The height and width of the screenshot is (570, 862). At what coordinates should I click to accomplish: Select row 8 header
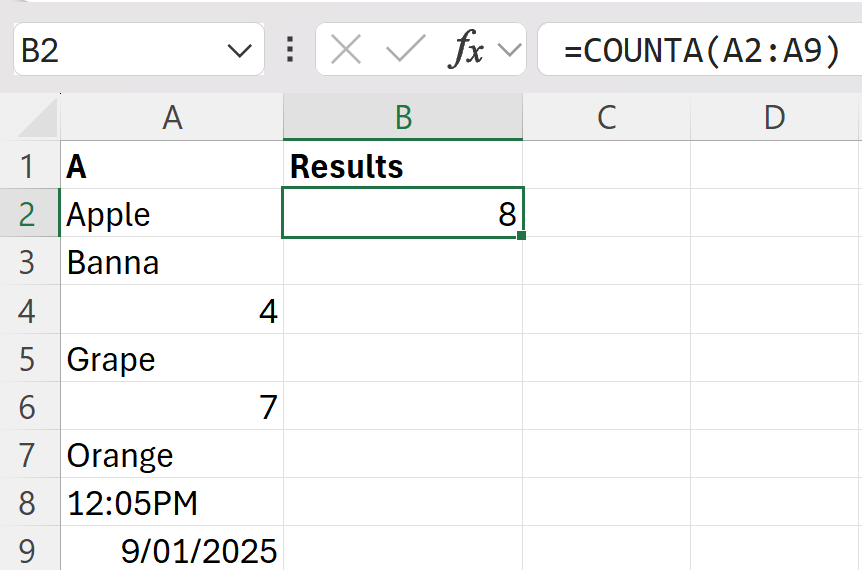(x=27, y=504)
